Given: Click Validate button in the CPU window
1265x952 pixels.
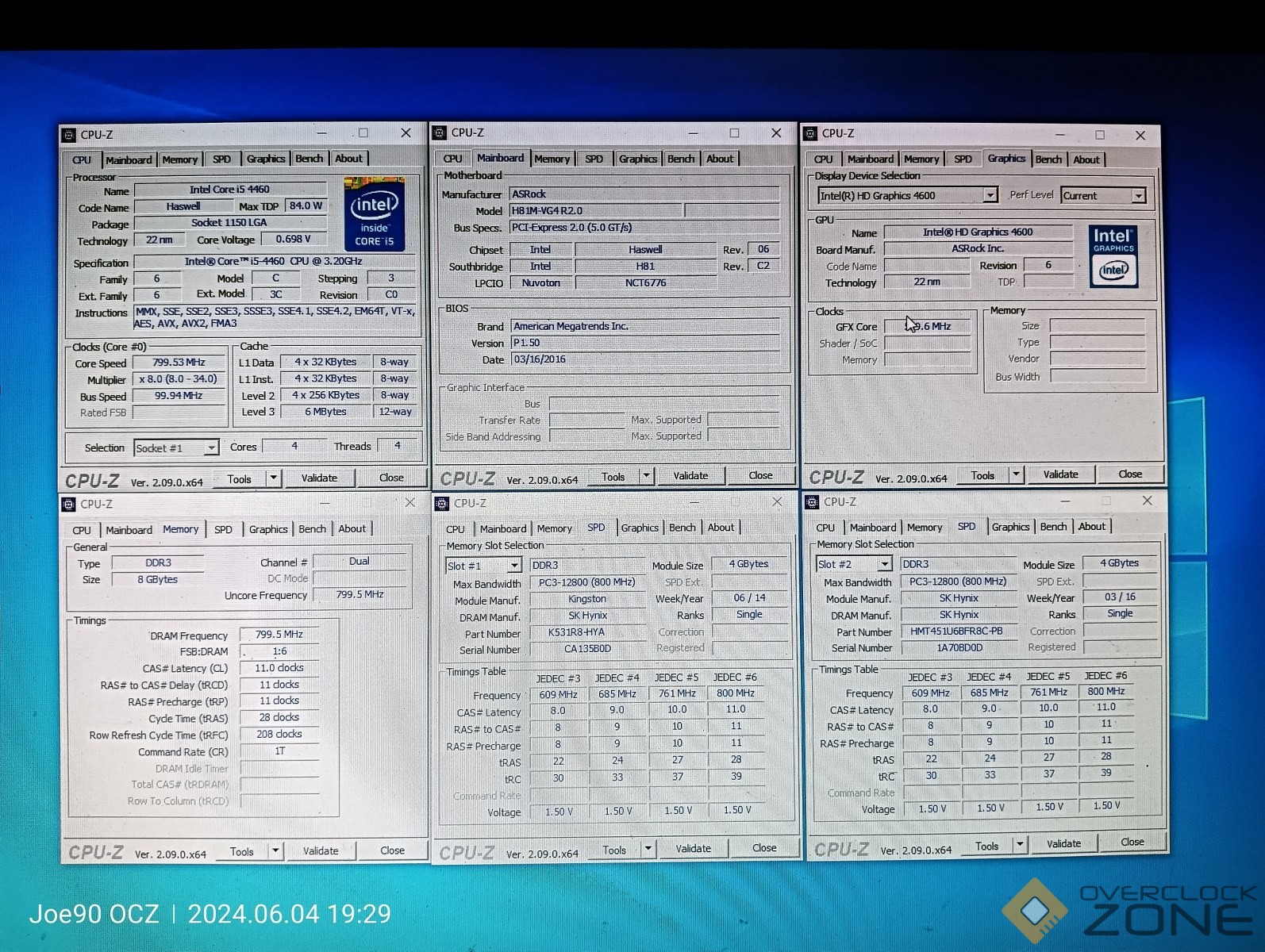Looking at the screenshot, I should 320,478.
